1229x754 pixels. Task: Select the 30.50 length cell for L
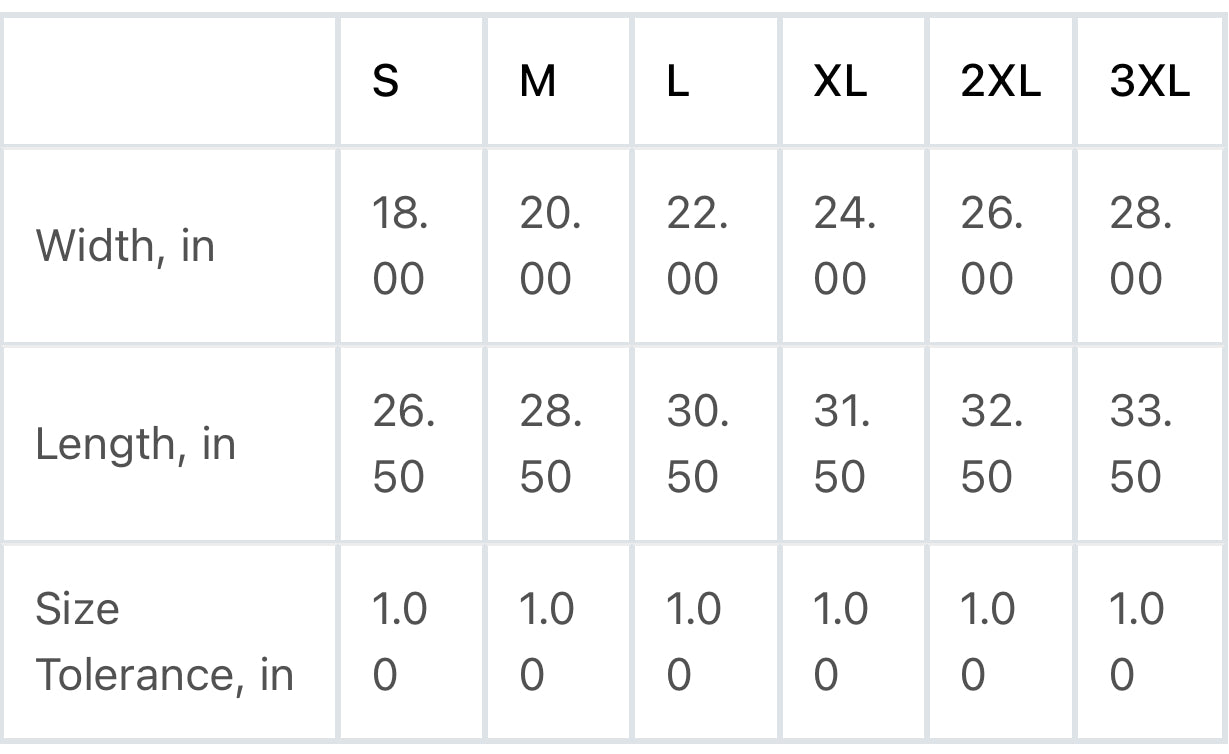697,444
